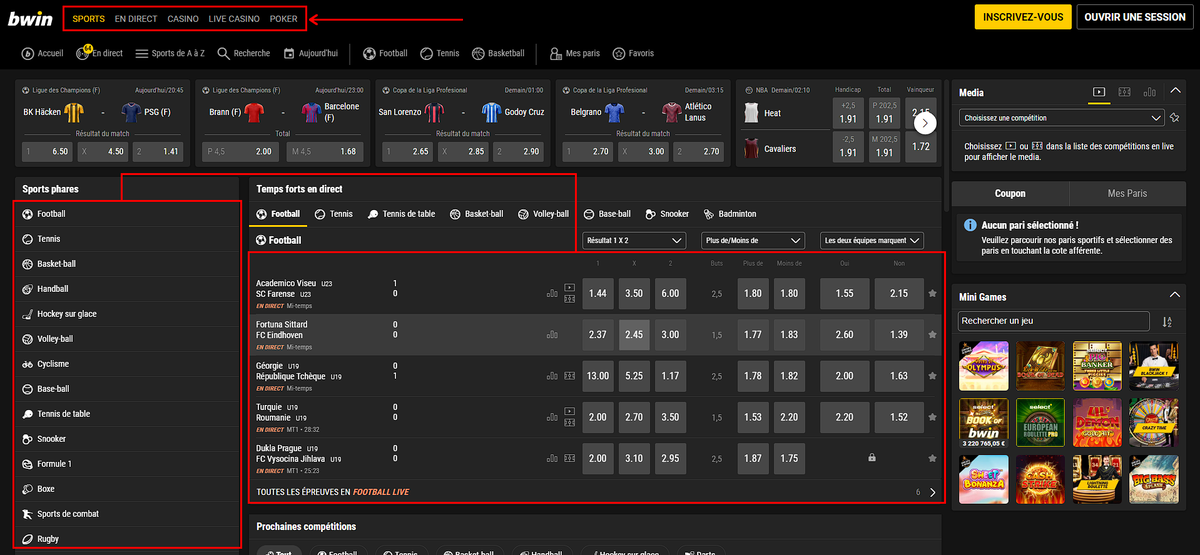The image size is (1200, 555).
Task: Open Favoris star in top navigation
Action: coord(633,53)
